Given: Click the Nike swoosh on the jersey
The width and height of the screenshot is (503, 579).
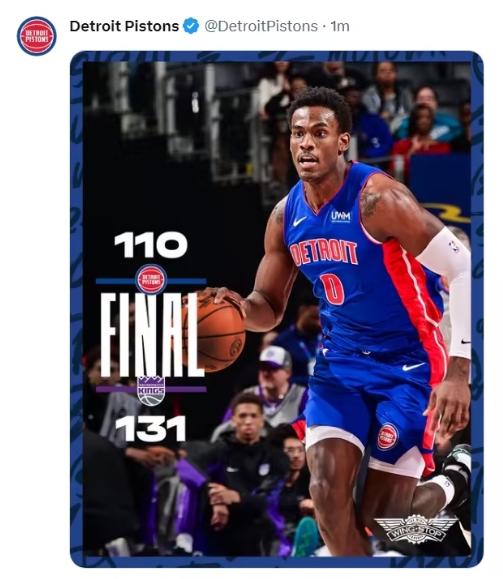Looking at the screenshot, I should pos(300,221).
